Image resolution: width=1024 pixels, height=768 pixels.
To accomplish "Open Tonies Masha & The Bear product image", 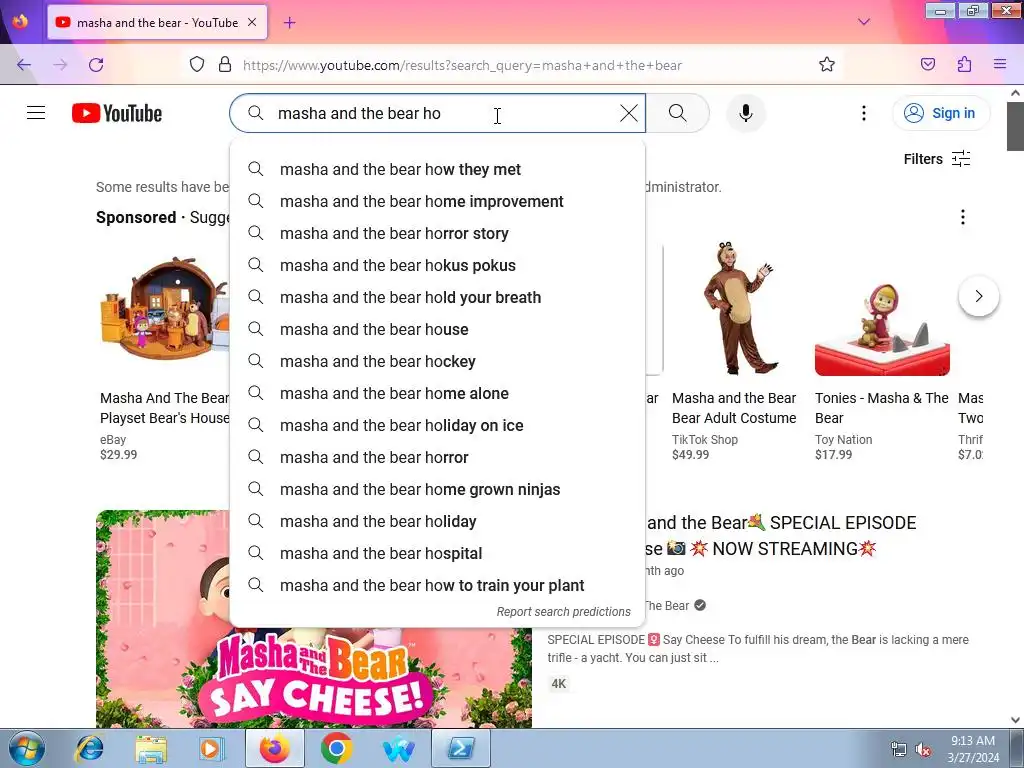I will tap(882, 327).
